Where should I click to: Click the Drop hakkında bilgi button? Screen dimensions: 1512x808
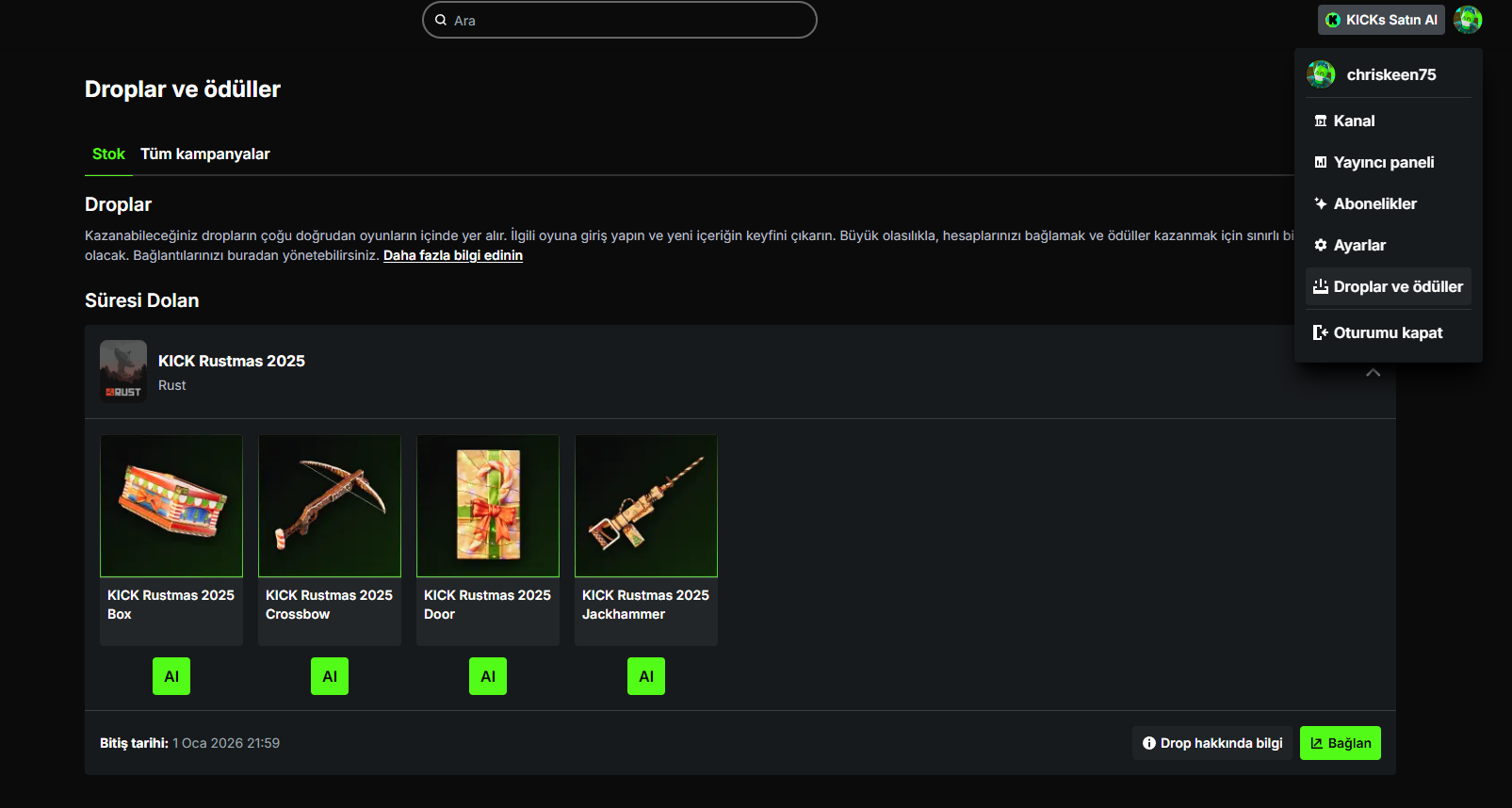1212,743
